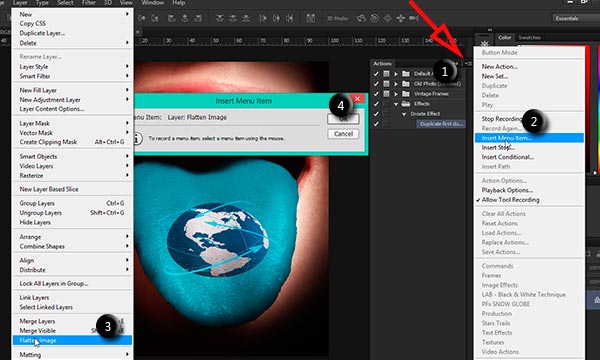Close the Insert Menu Item dialog
The height and width of the screenshot is (360, 600).
pyautogui.click(x=357, y=99)
